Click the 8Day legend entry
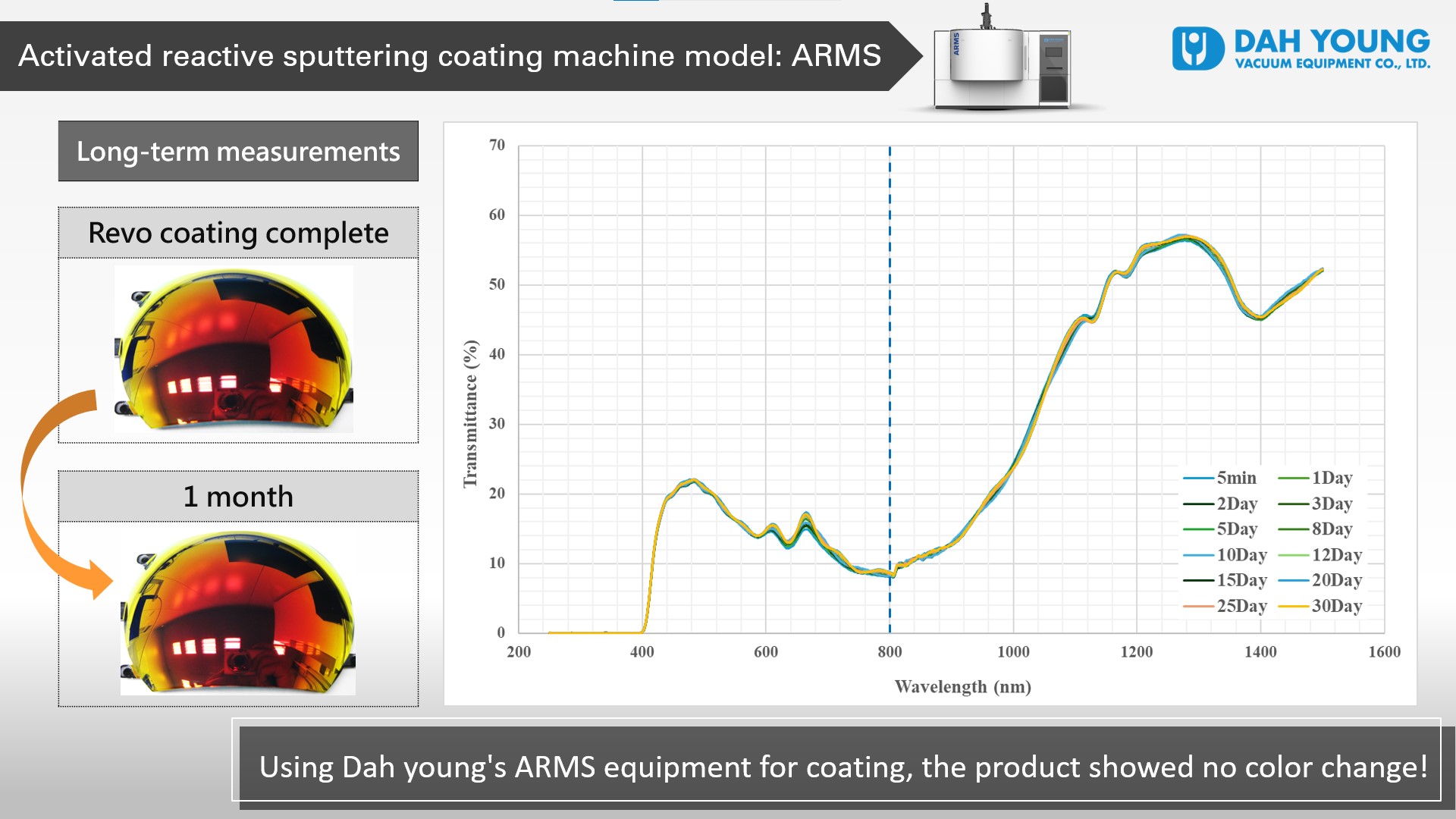 pos(1316,529)
